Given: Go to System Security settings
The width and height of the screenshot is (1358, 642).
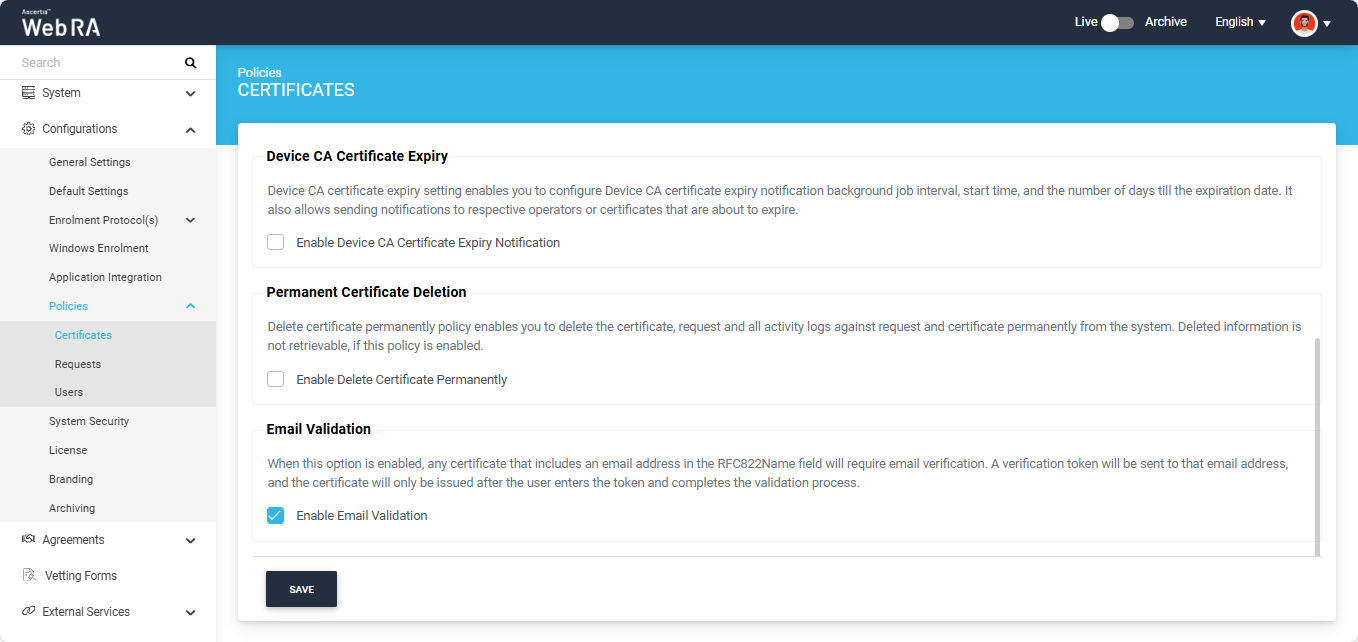Looking at the screenshot, I should click(89, 421).
